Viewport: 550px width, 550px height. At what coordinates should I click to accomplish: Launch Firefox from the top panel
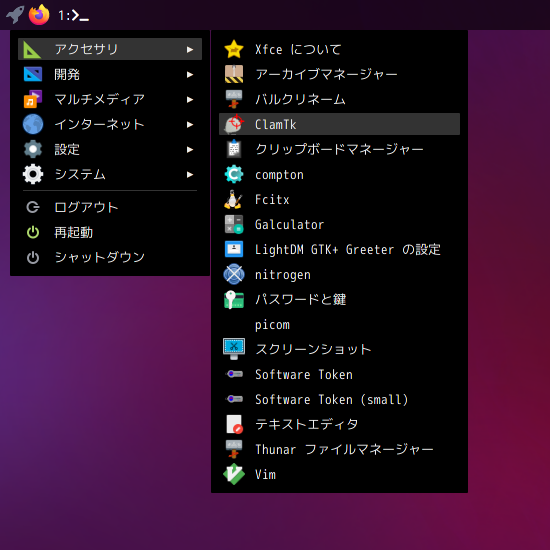click(x=39, y=15)
